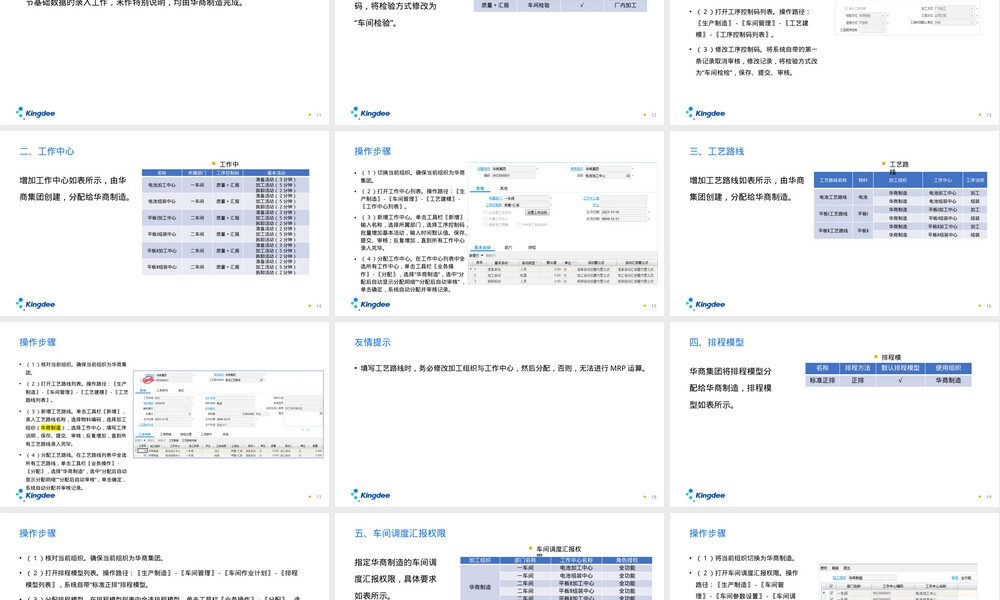Click the process route form screenshot on slide 17

(x=228, y=414)
